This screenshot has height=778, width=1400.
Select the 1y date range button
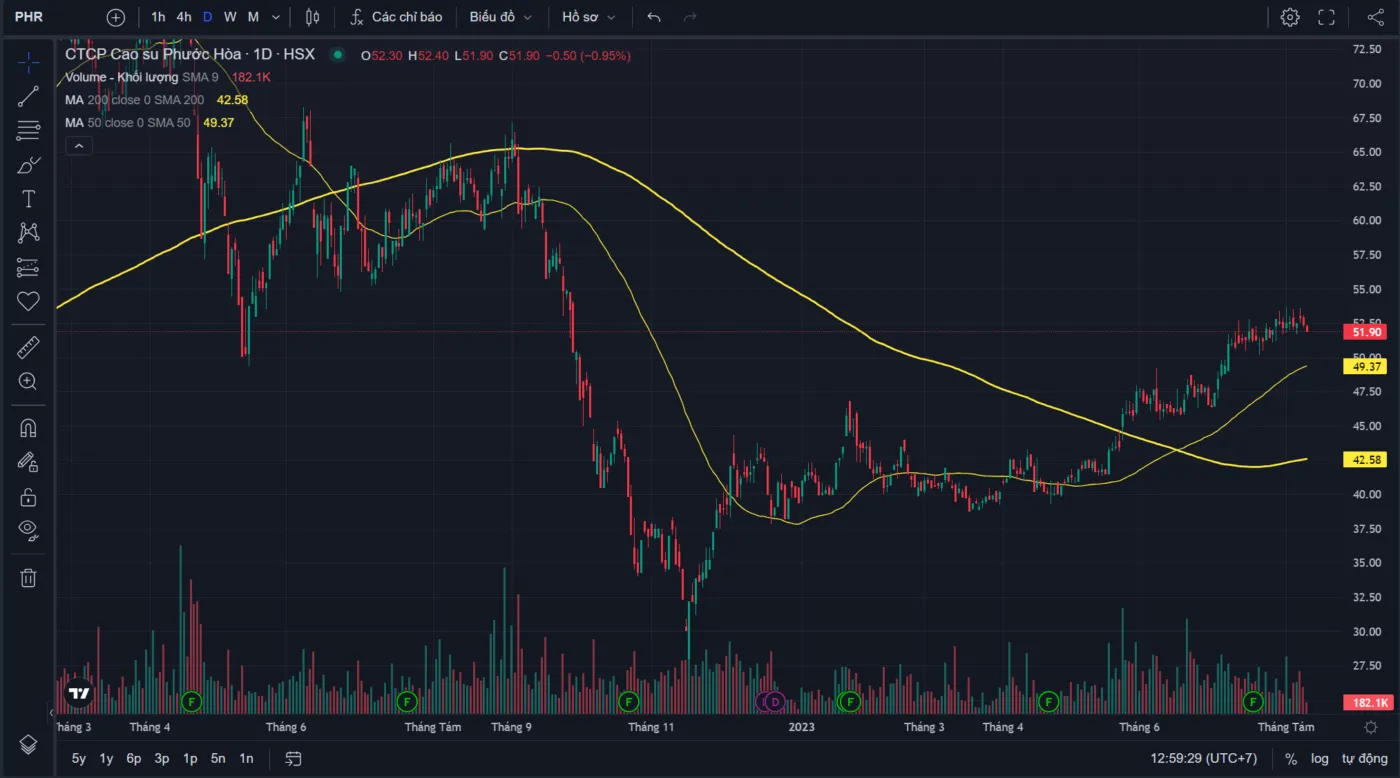click(x=106, y=758)
